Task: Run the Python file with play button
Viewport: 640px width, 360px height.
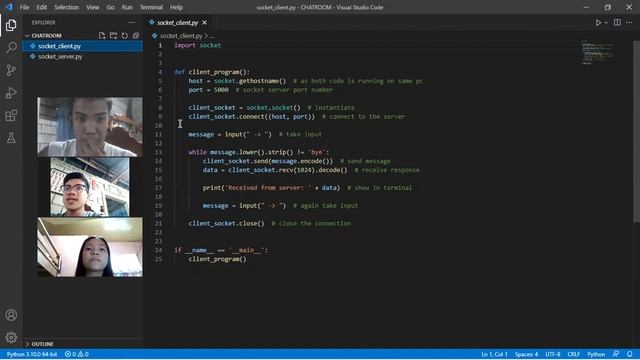Action: (x=598, y=22)
